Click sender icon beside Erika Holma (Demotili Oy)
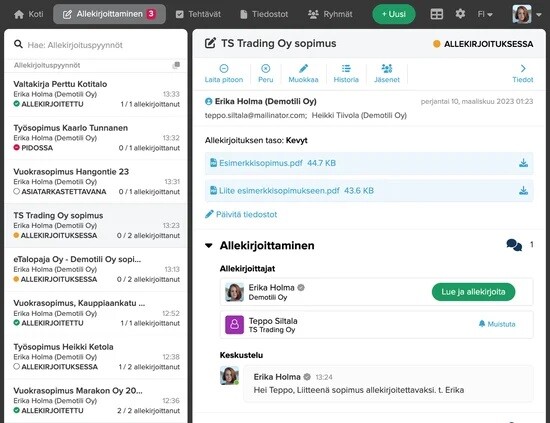This screenshot has width=550, height=423. (208, 101)
